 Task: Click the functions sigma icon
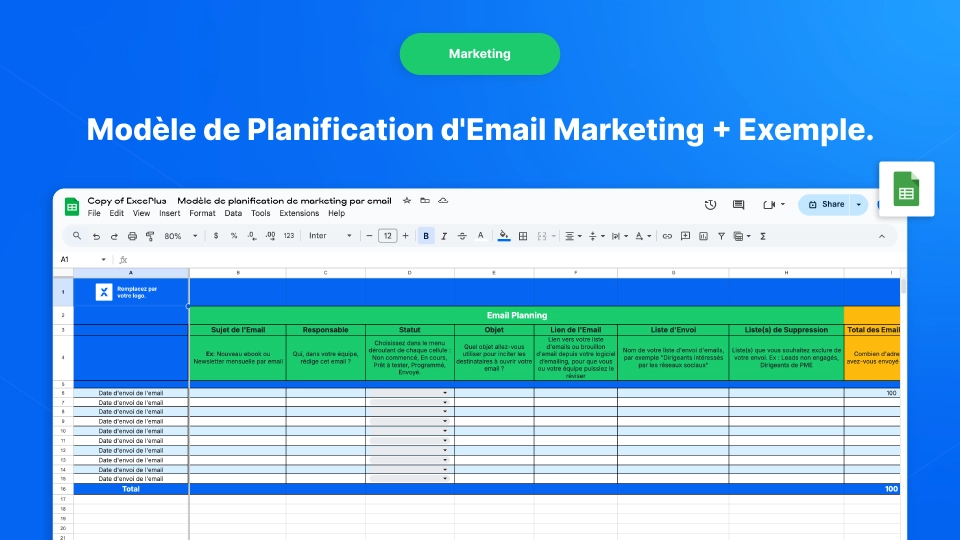pos(763,236)
